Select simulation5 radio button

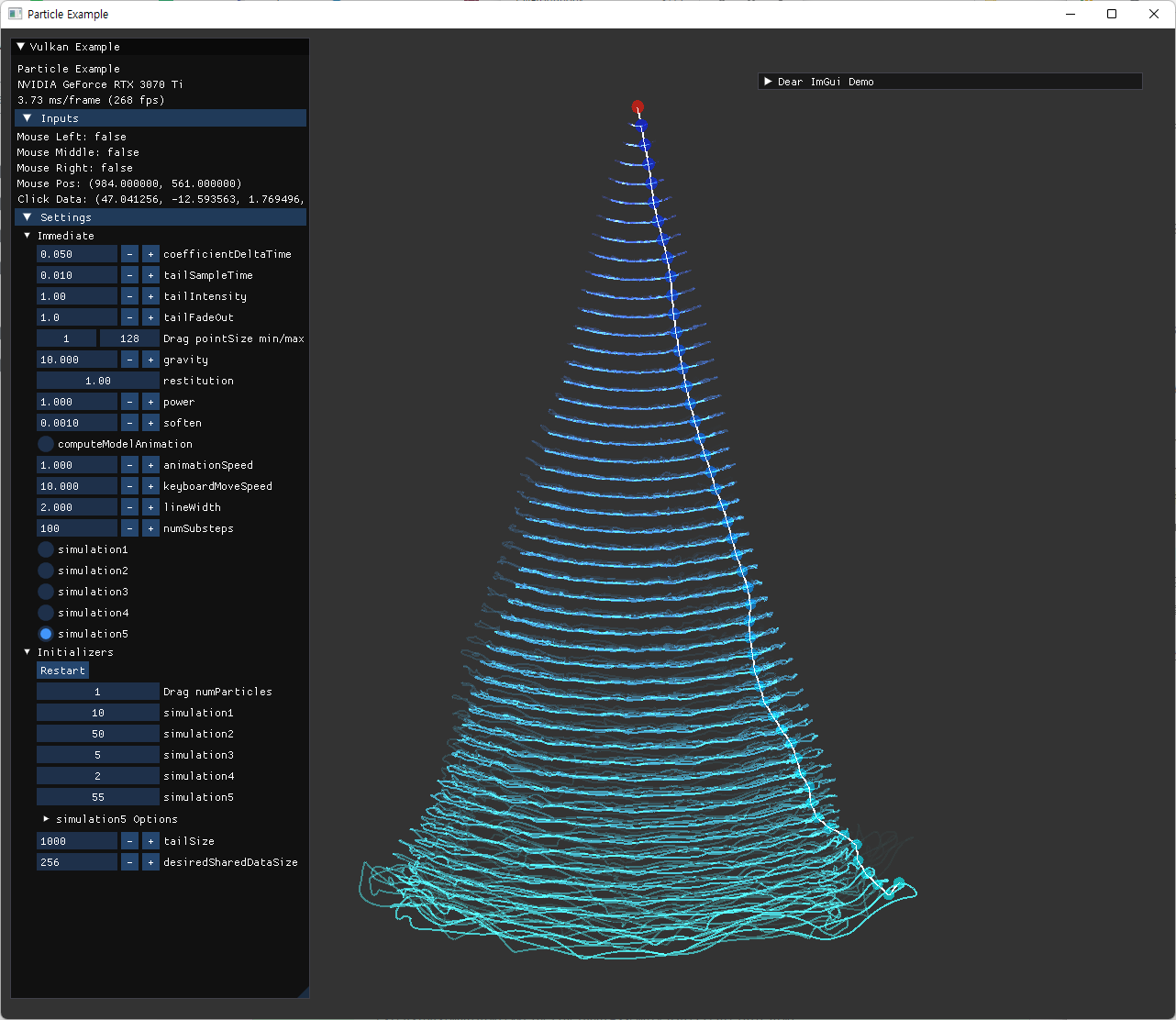pos(46,634)
